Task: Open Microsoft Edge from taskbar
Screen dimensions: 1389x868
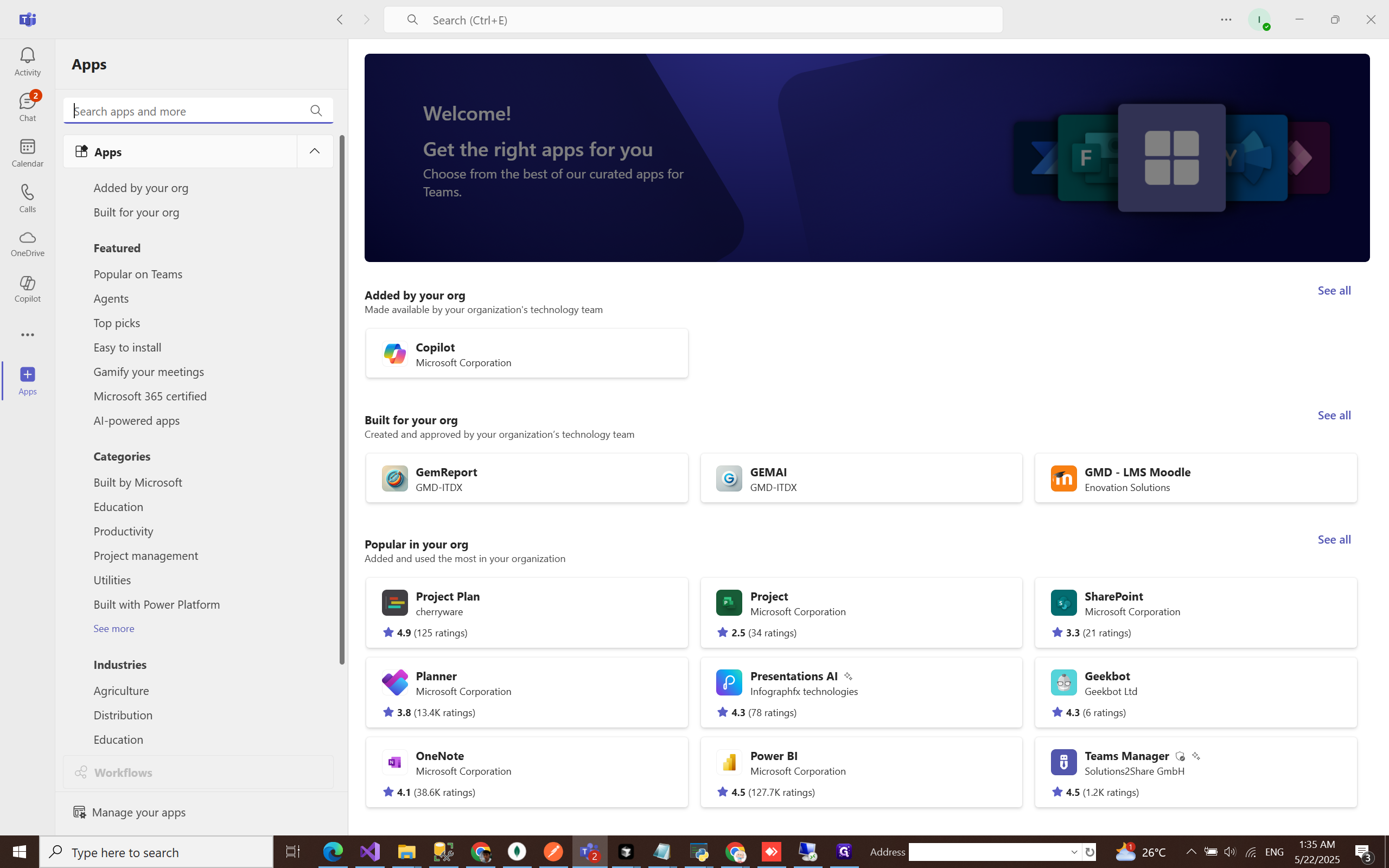Action: (332, 852)
